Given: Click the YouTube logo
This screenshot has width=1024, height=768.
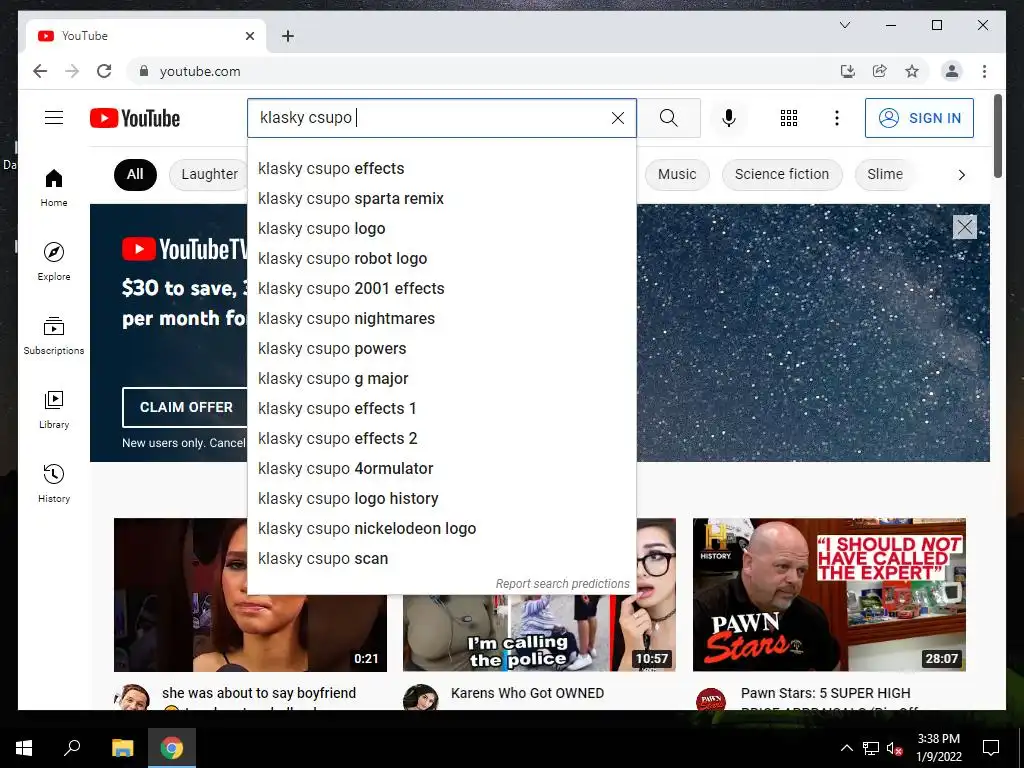Looking at the screenshot, I should click(x=135, y=118).
